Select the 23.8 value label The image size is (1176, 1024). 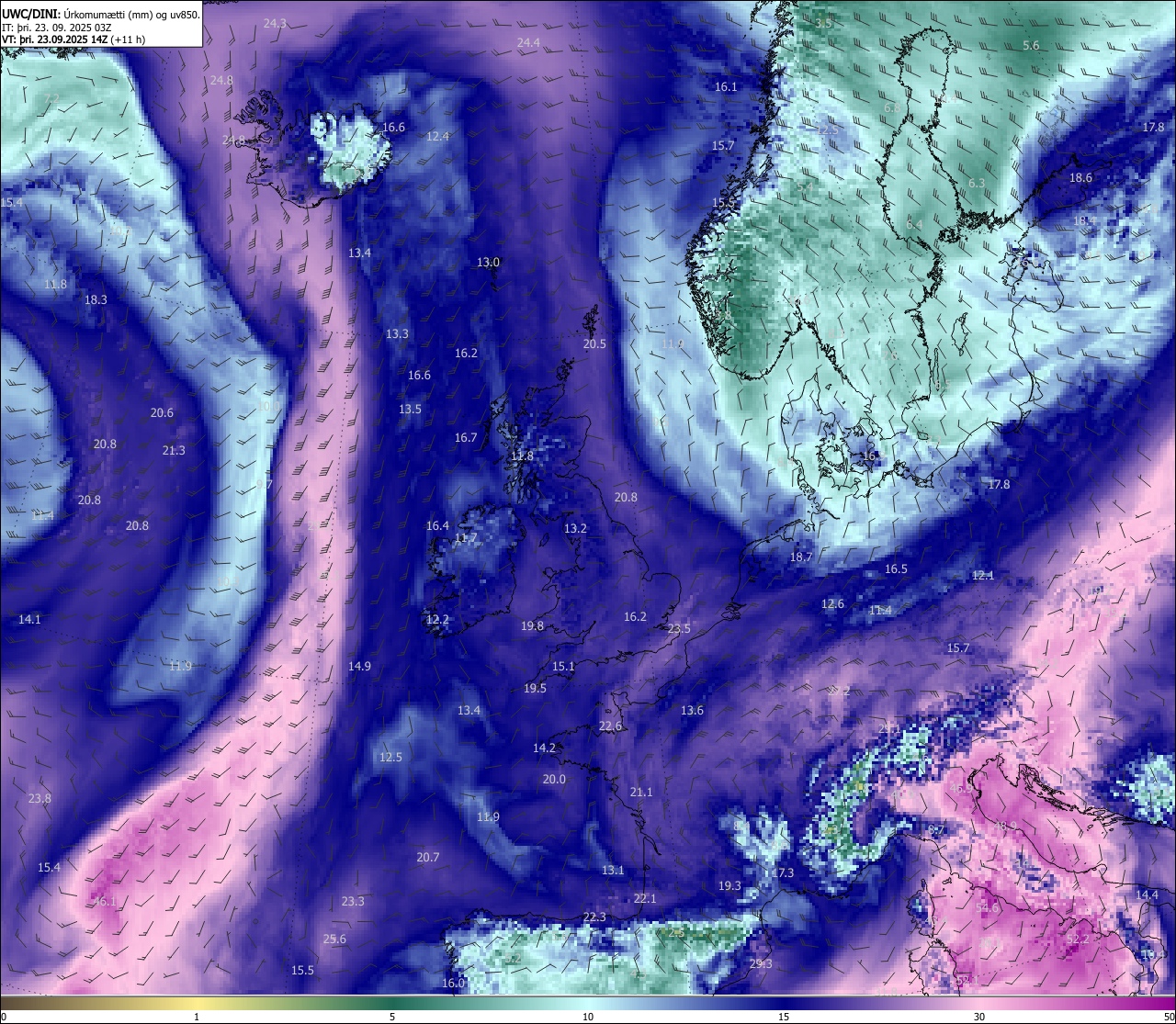pyautogui.click(x=40, y=798)
